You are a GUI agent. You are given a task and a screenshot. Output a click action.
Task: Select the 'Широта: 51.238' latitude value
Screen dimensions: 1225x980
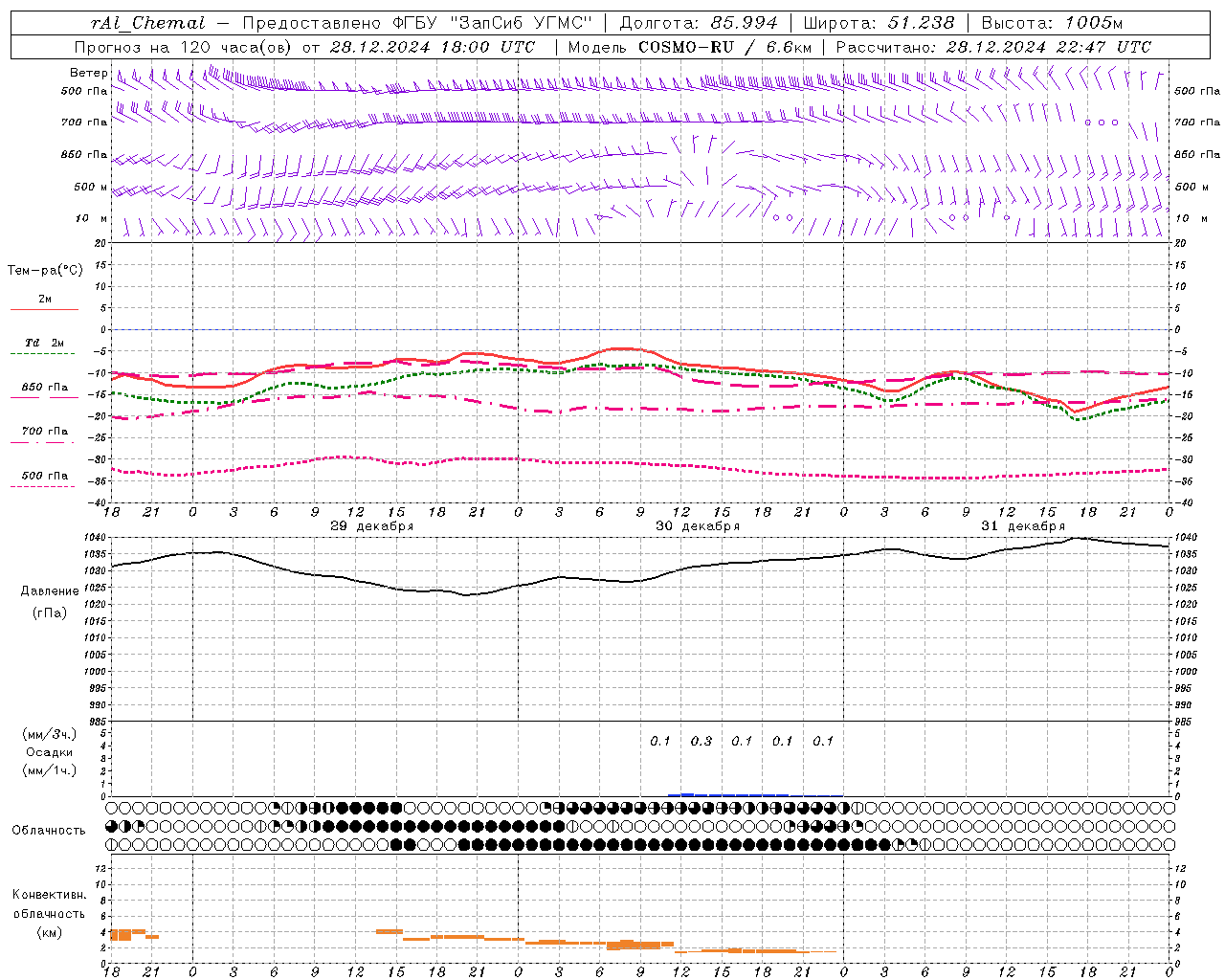click(879, 23)
